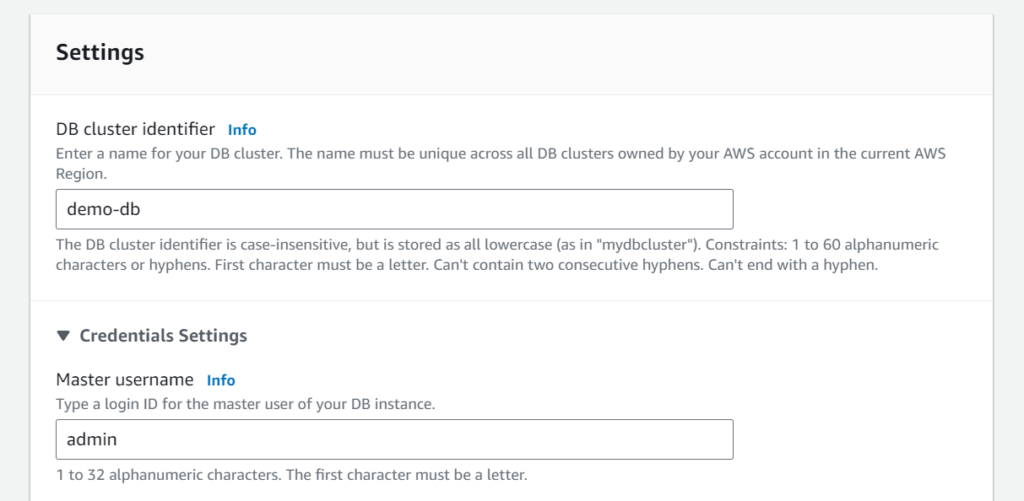Click gray page background left of Settings panel
1024x501 pixels.
[x=14, y=261]
